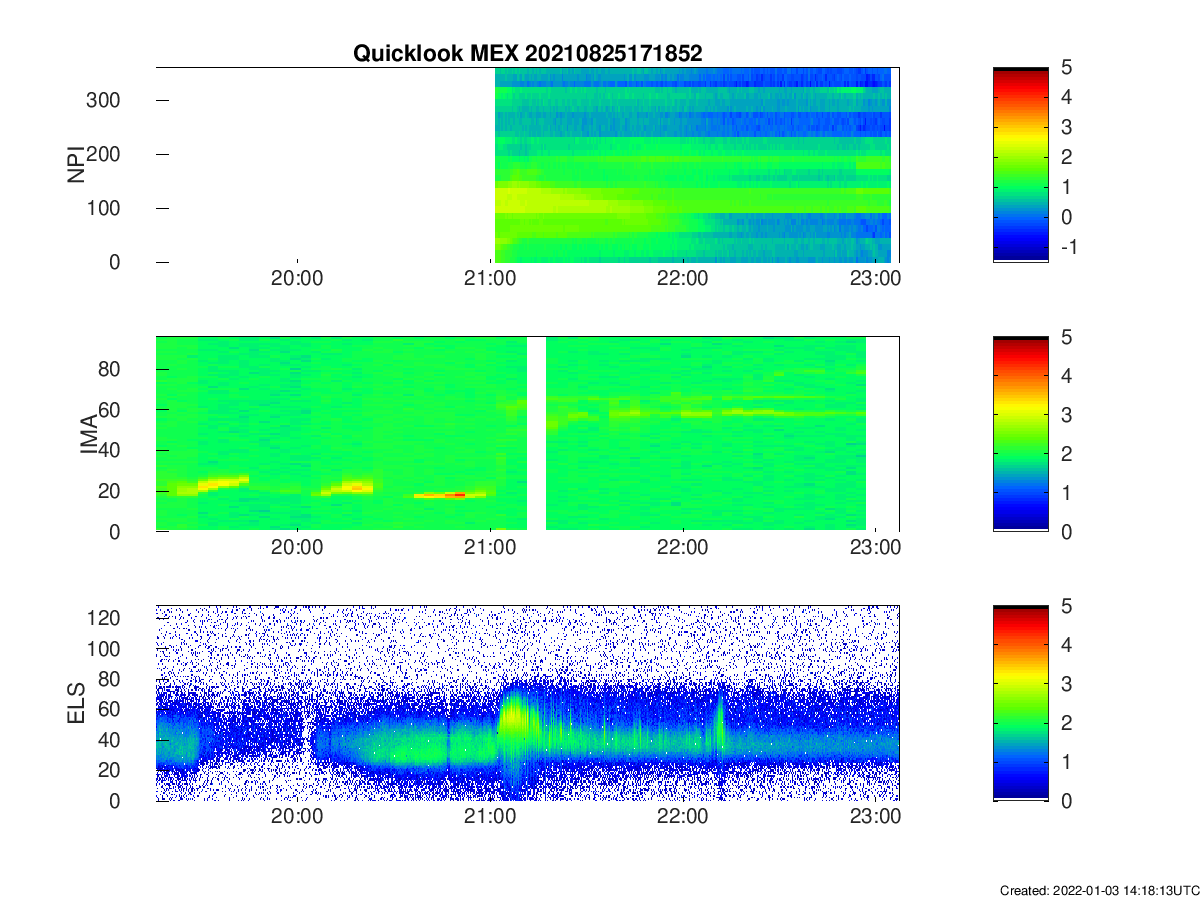The image size is (1200, 900).
Task: Click the "3" label on NPI colorbar
Action: click(x=1066, y=128)
